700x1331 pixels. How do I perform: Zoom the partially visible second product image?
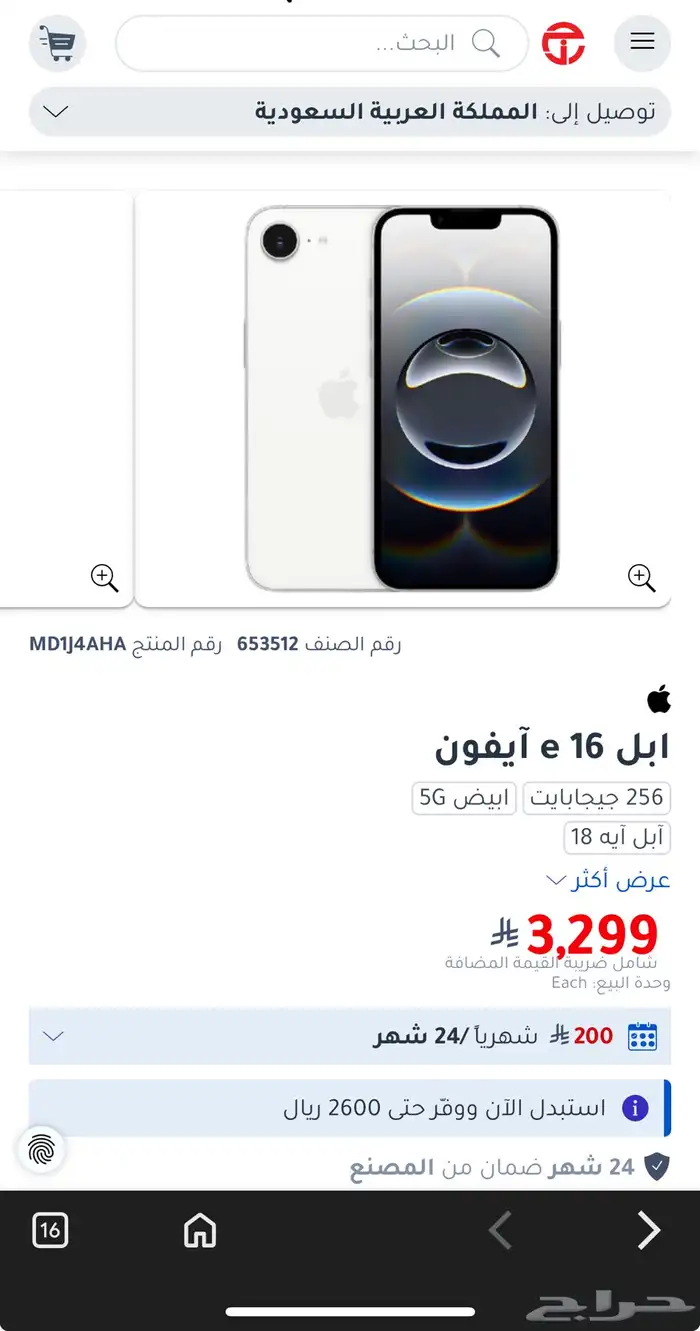tap(104, 578)
